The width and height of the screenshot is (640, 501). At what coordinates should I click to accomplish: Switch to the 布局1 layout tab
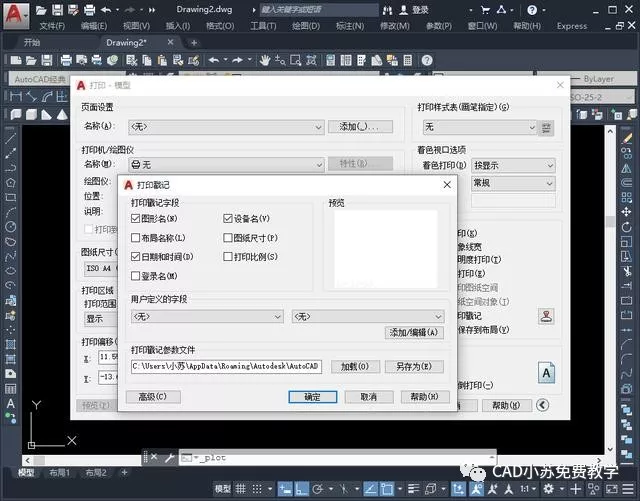click(x=60, y=473)
